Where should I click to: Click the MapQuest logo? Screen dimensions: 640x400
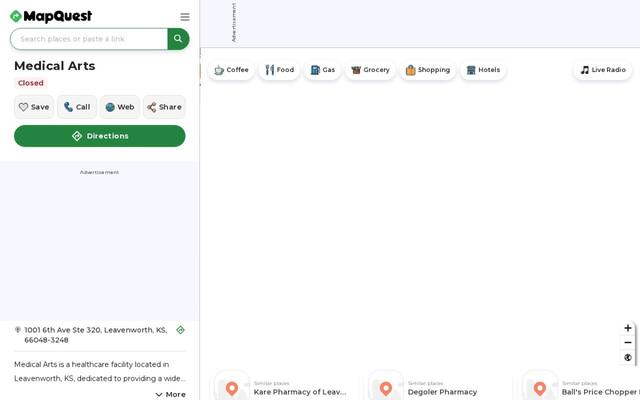point(51,16)
